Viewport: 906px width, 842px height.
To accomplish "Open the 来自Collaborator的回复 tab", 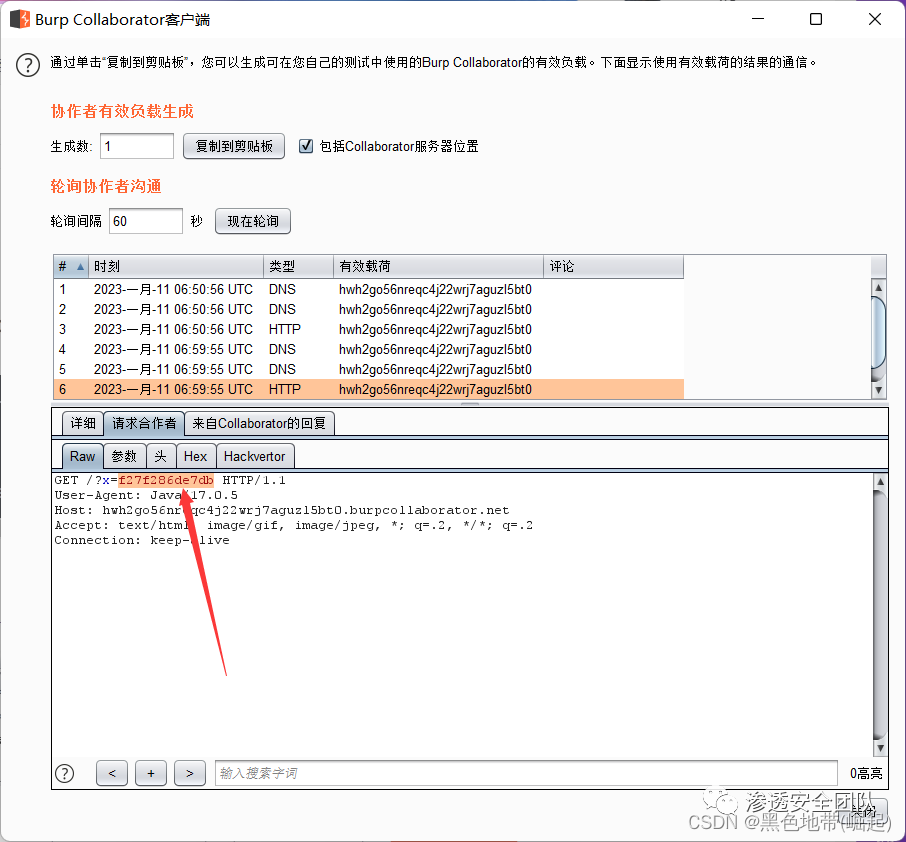I will pos(259,424).
